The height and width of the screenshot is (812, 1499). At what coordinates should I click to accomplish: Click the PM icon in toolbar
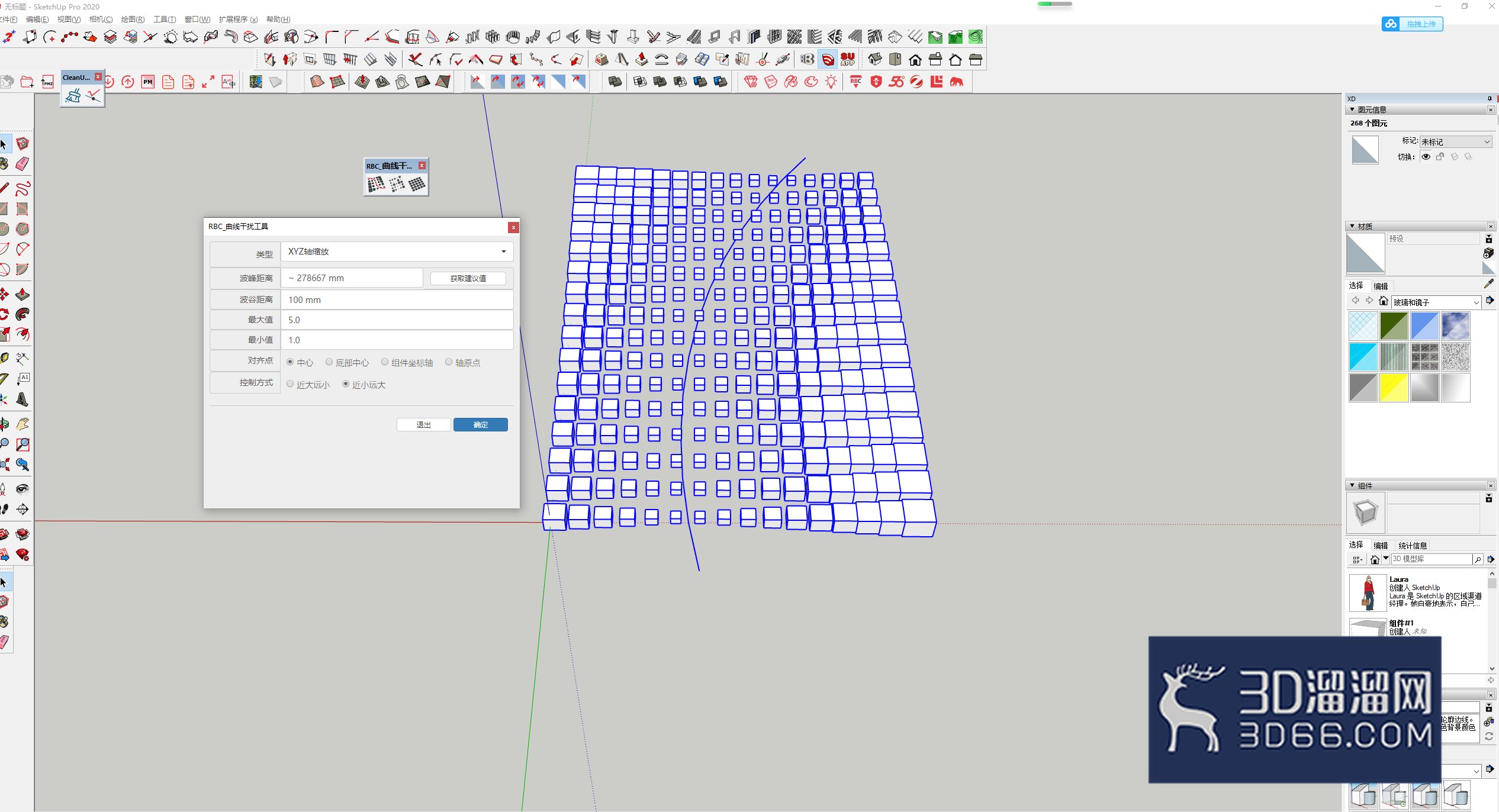(148, 82)
